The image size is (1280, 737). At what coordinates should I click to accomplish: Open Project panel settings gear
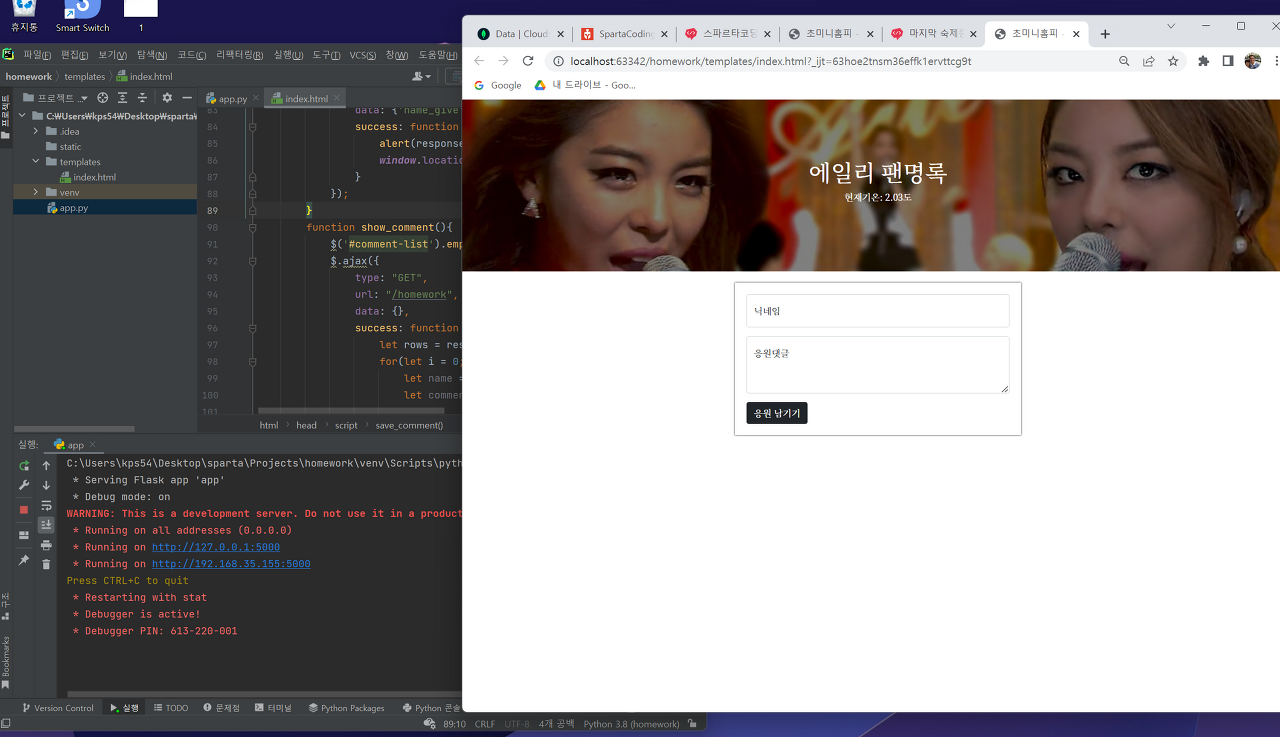pos(167,98)
